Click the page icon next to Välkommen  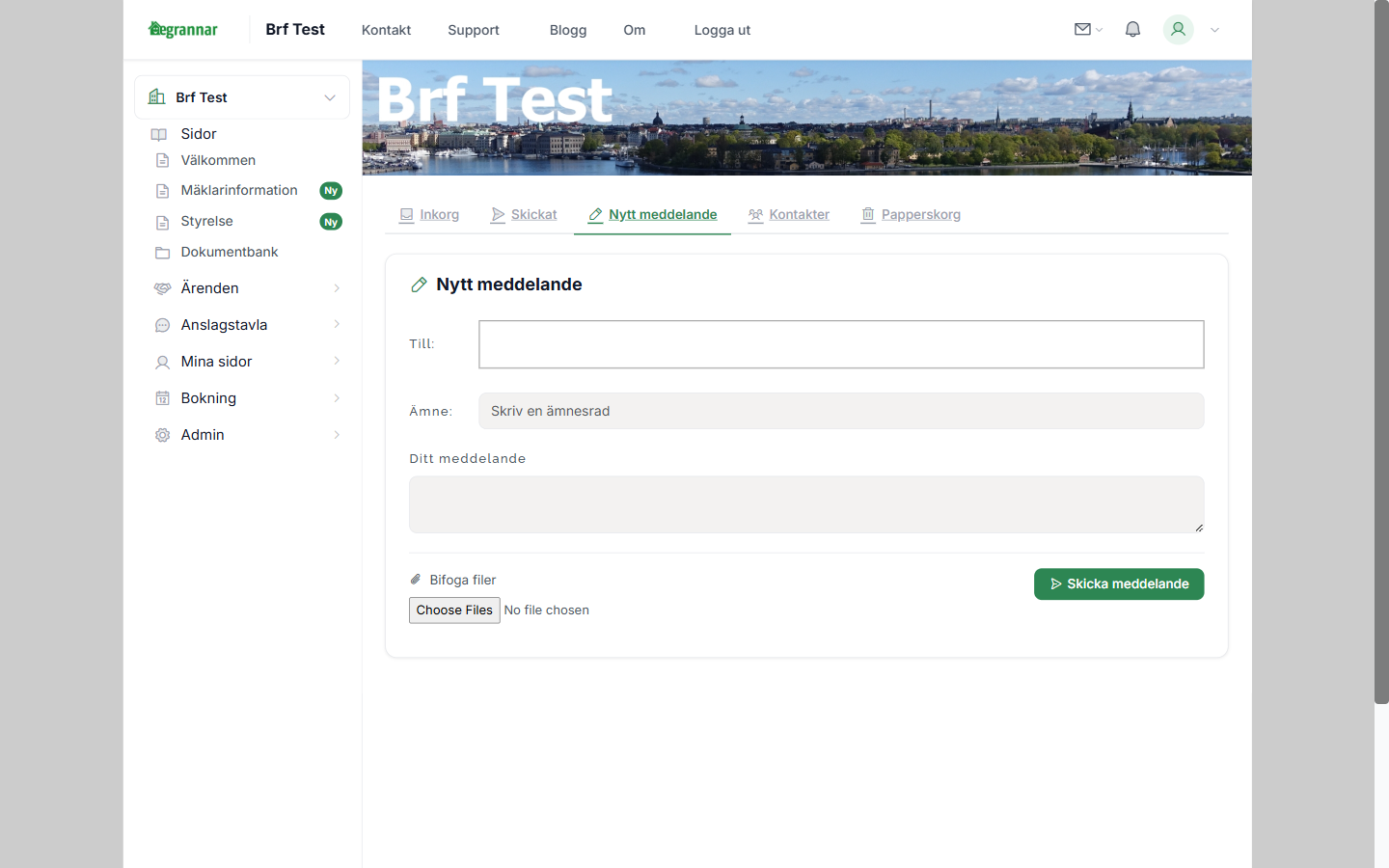pyautogui.click(x=162, y=160)
